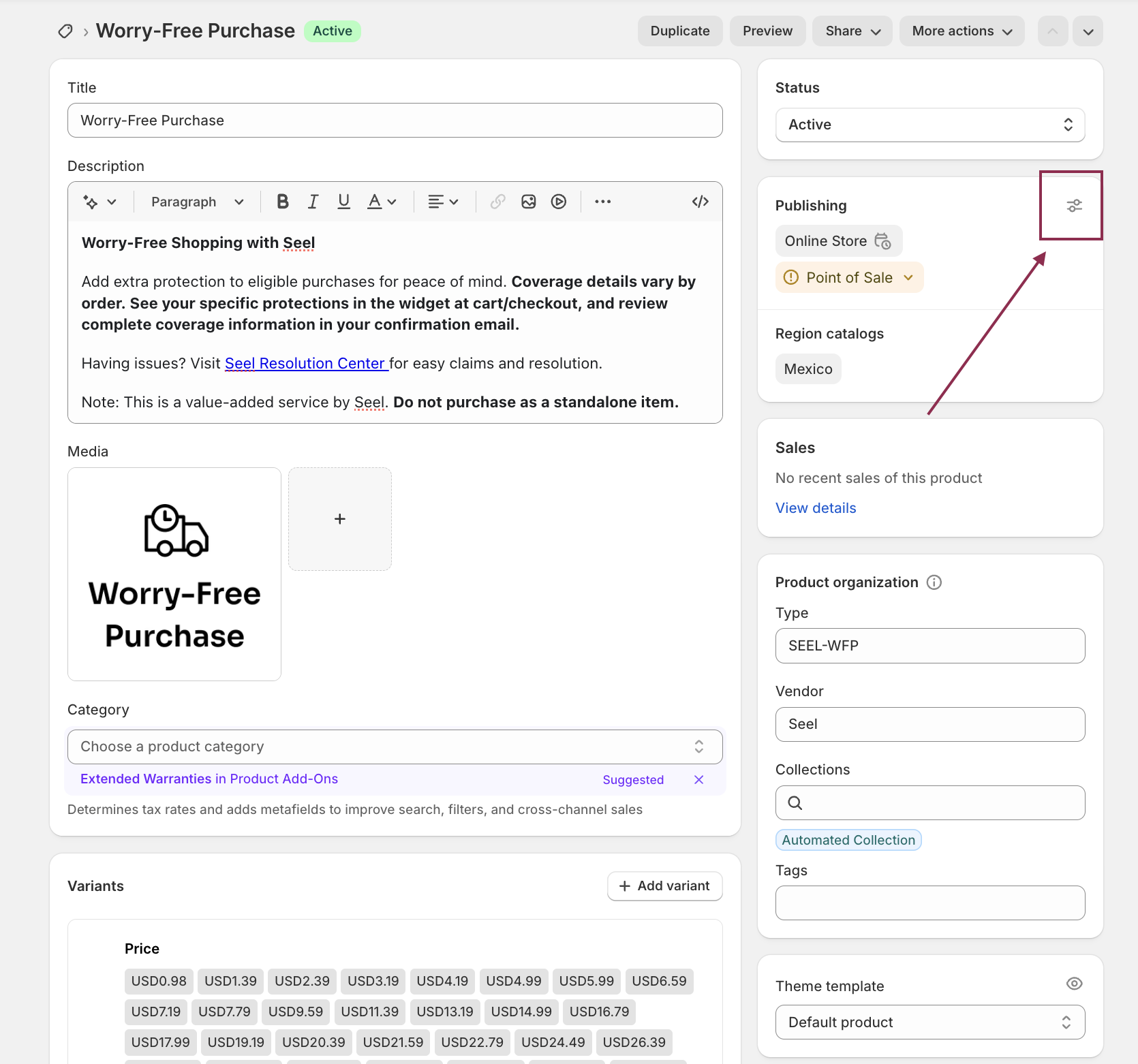Click the Tags input field

(x=929, y=903)
